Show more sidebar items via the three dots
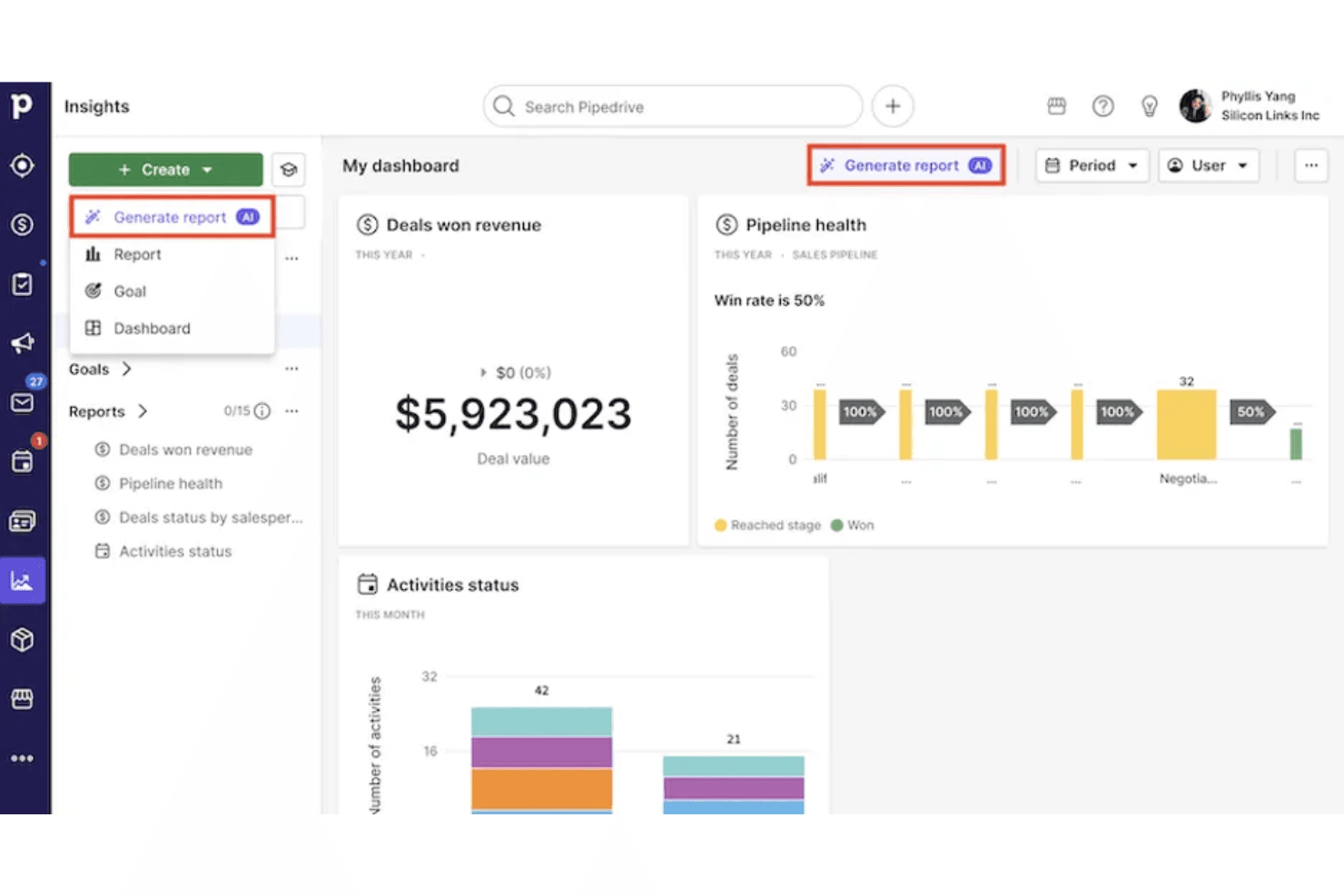 (22, 758)
